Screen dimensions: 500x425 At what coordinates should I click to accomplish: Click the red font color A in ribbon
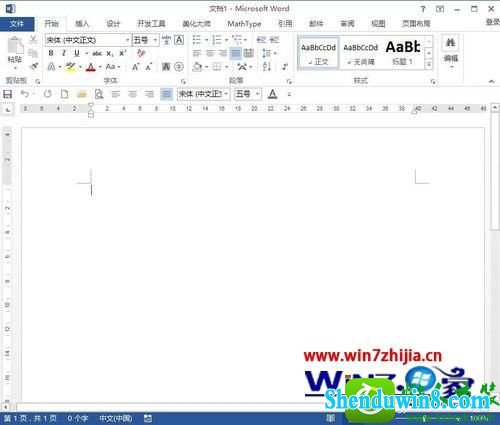(x=91, y=67)
